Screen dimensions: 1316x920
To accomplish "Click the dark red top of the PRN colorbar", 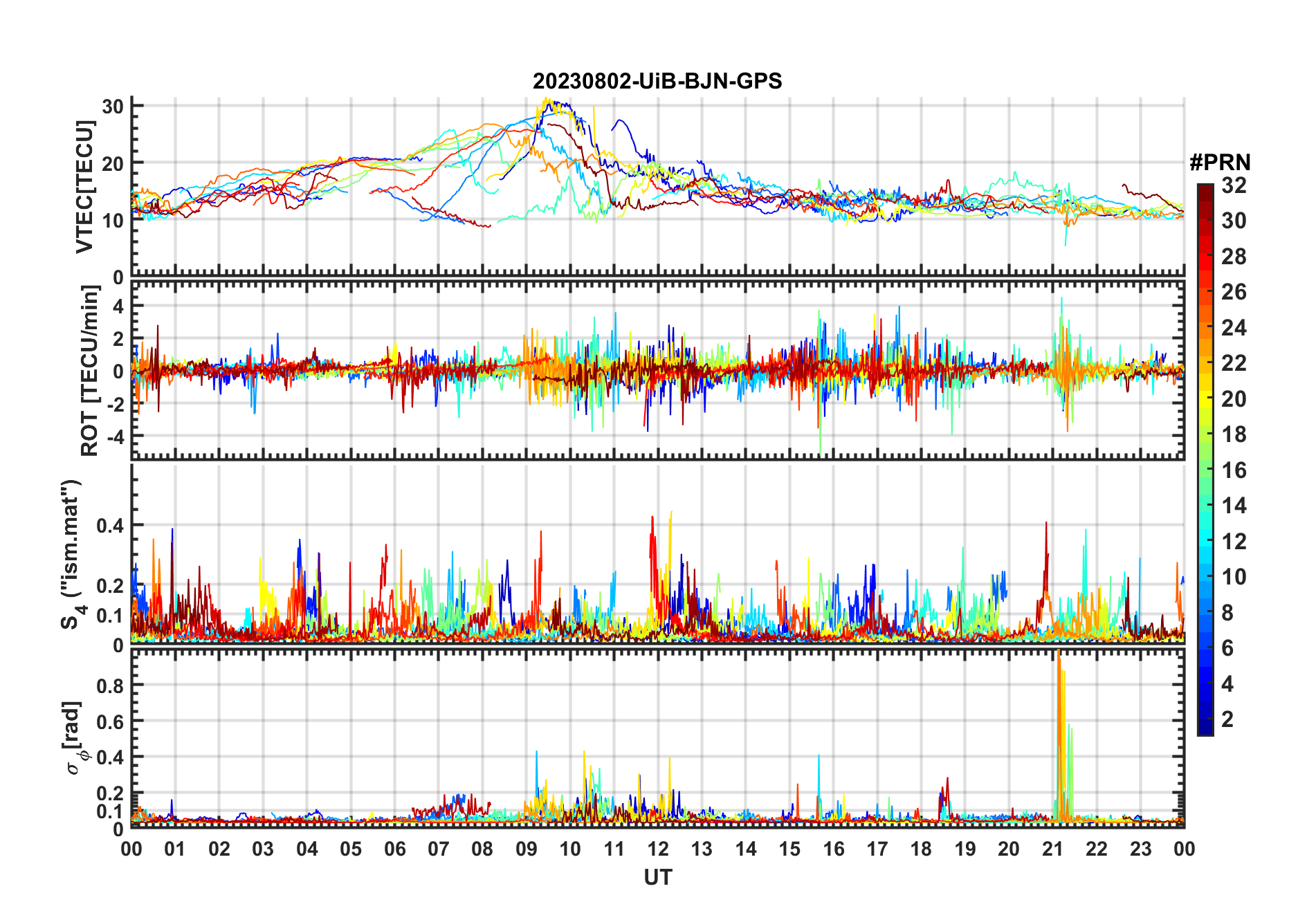I will 1205,190.
